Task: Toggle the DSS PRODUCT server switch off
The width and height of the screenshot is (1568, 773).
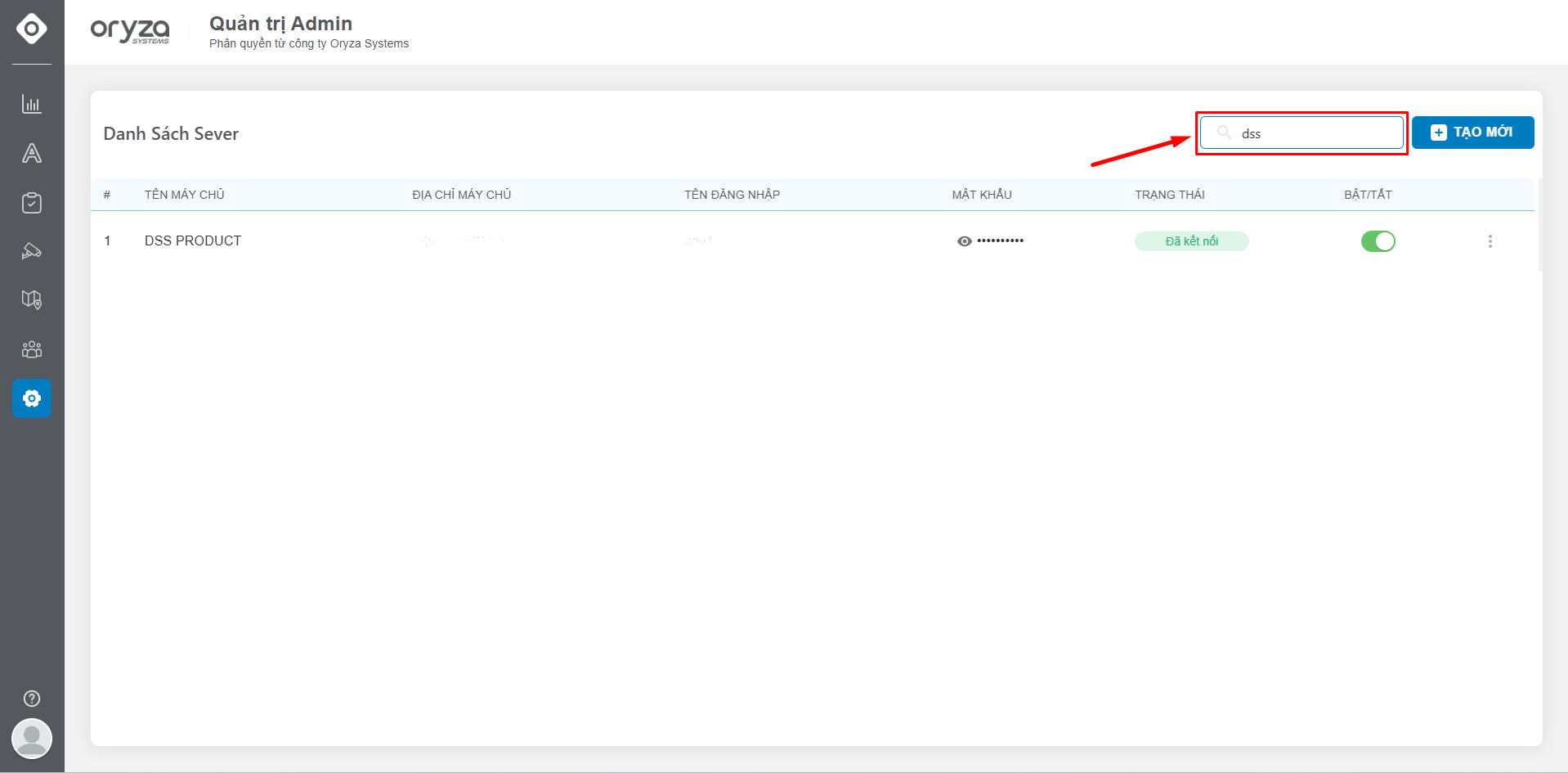Action: [x=1378, y=241]
